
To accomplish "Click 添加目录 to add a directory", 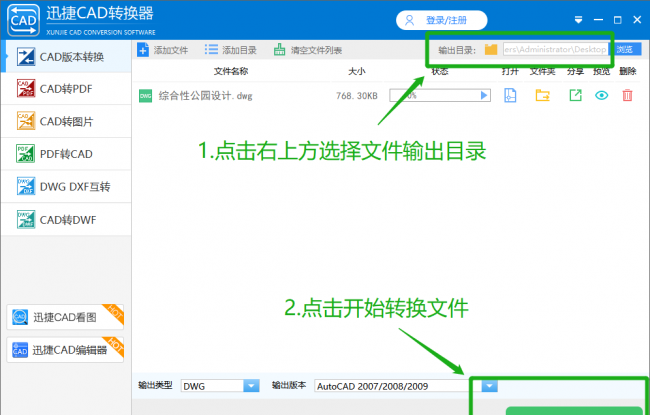I will click(x=230, y=50).
